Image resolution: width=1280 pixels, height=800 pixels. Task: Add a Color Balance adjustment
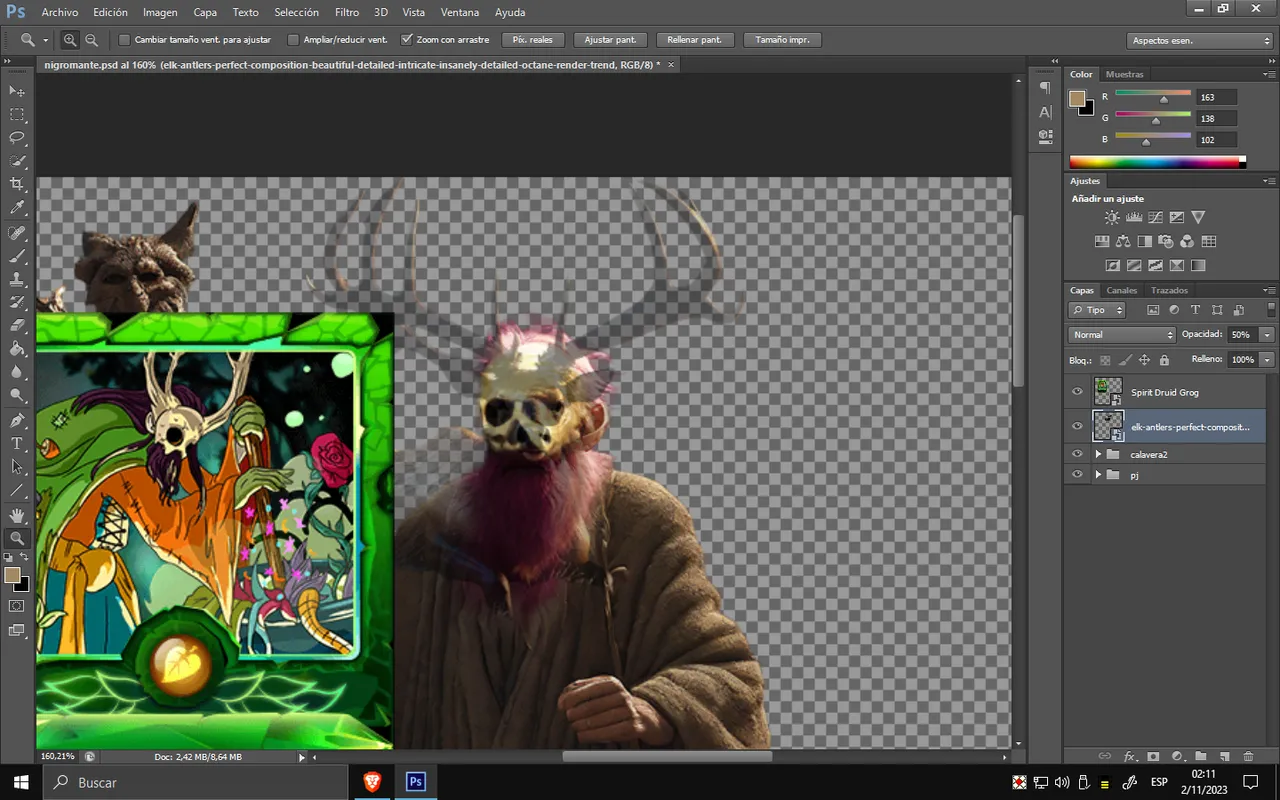coord(1123,241)
